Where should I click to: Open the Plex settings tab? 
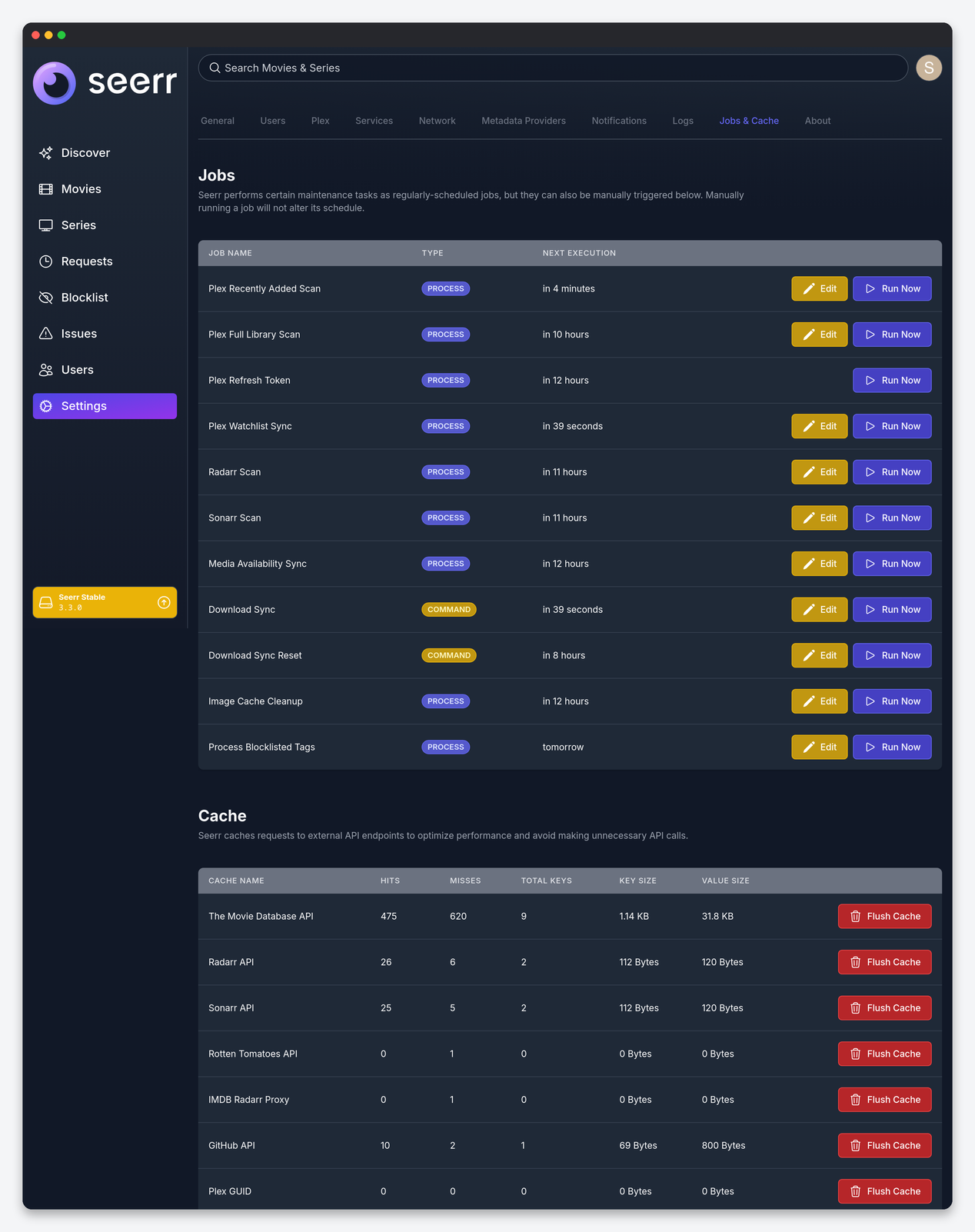point(321,121)
